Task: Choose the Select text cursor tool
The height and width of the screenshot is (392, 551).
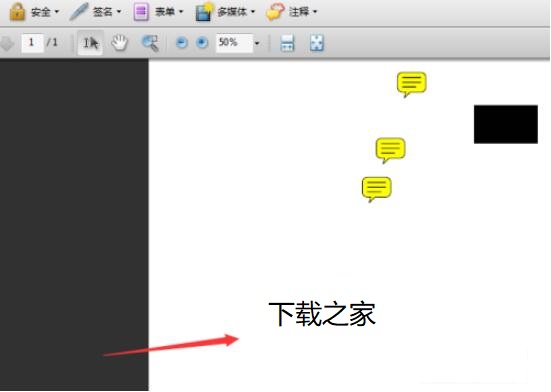Action: pos(90,43)
